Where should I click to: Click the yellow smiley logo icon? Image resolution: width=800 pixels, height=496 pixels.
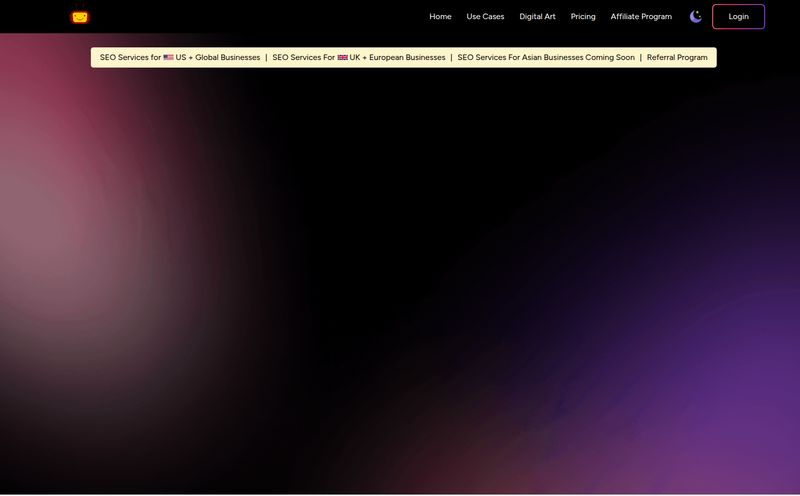(x=80, y=17)
